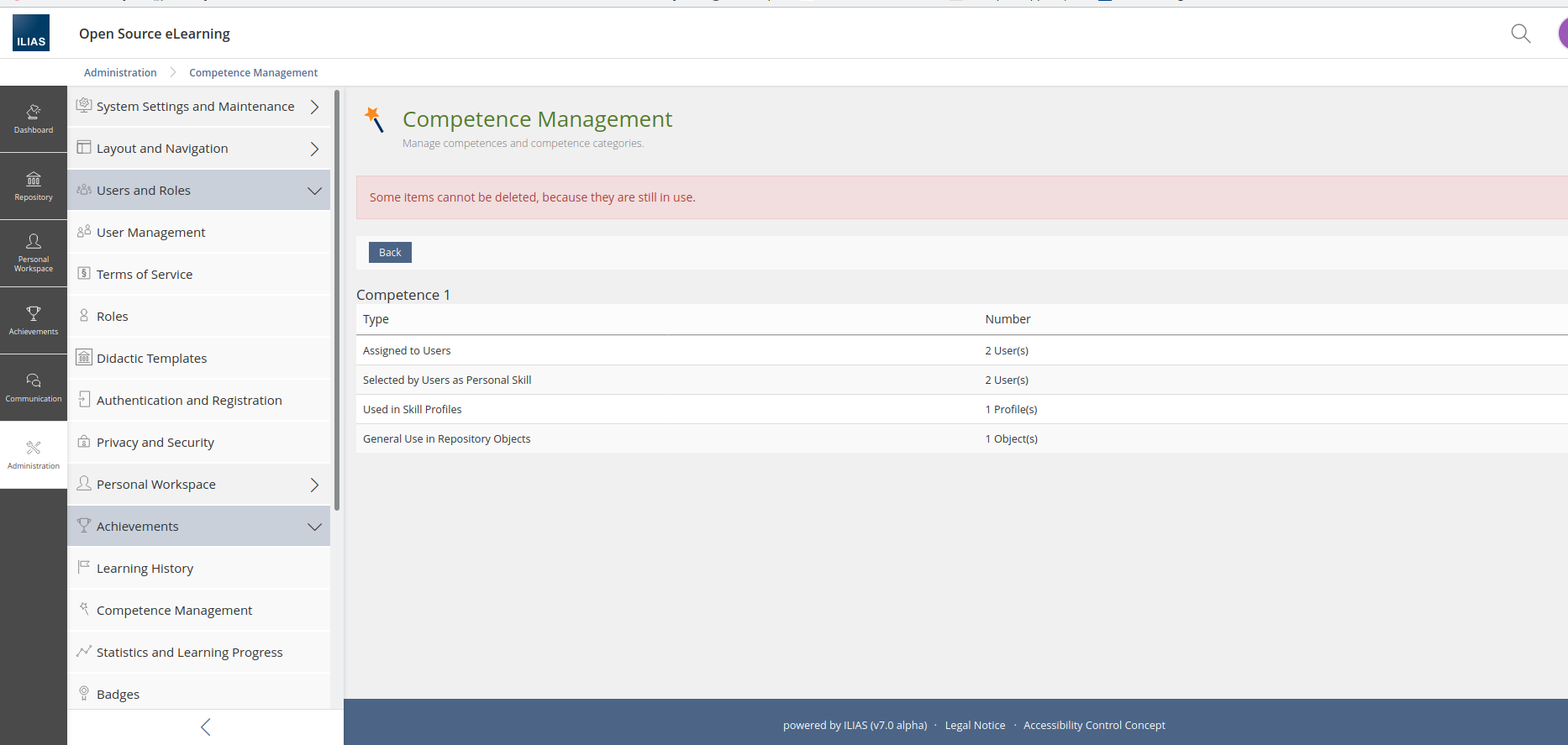Open Communication in the sidebar
Viewport: 1568px width, 745px height.
click(x=34, y=387)
